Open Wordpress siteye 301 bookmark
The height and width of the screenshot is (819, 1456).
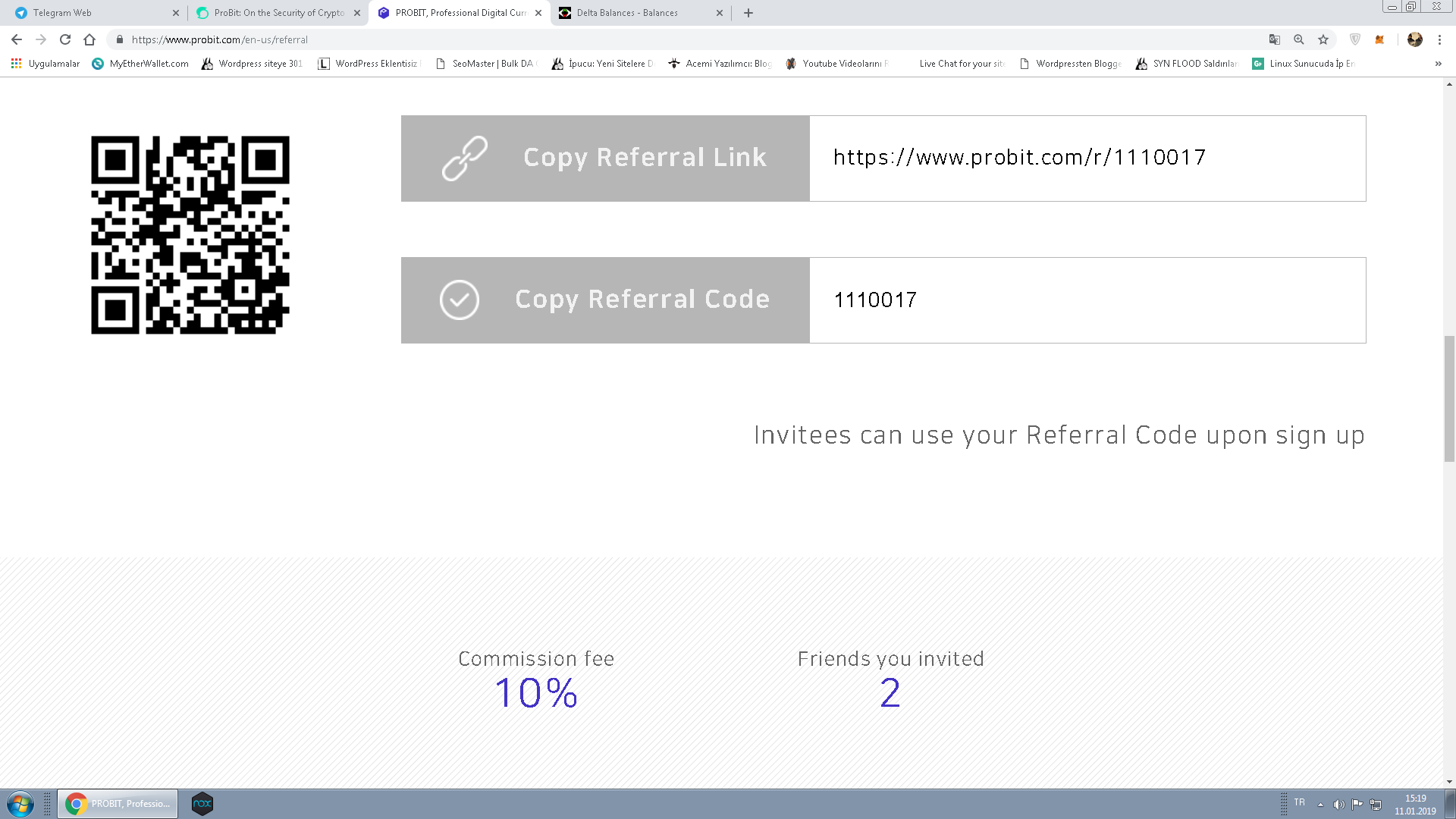tap(252, 64)
